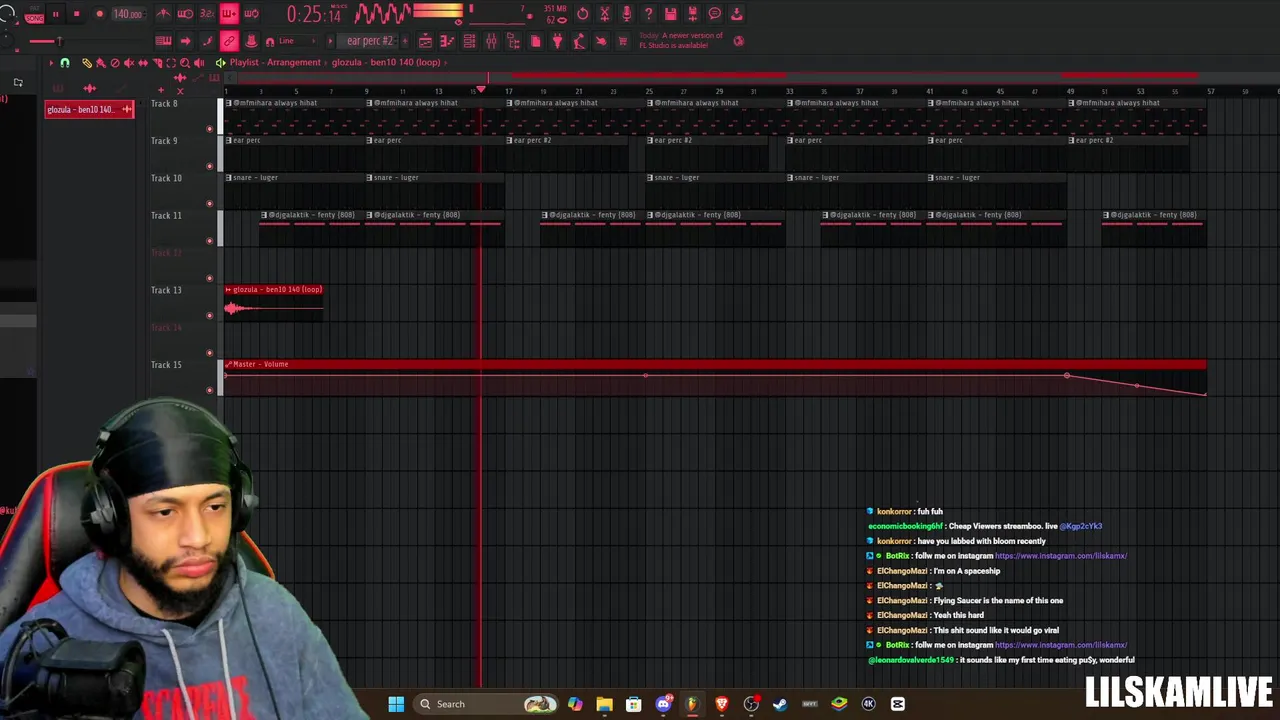The height and width of the screenshot is (720, 1280).
Task: Pick the Zoom magnifier tool in playlist
Action: (185, 63)
